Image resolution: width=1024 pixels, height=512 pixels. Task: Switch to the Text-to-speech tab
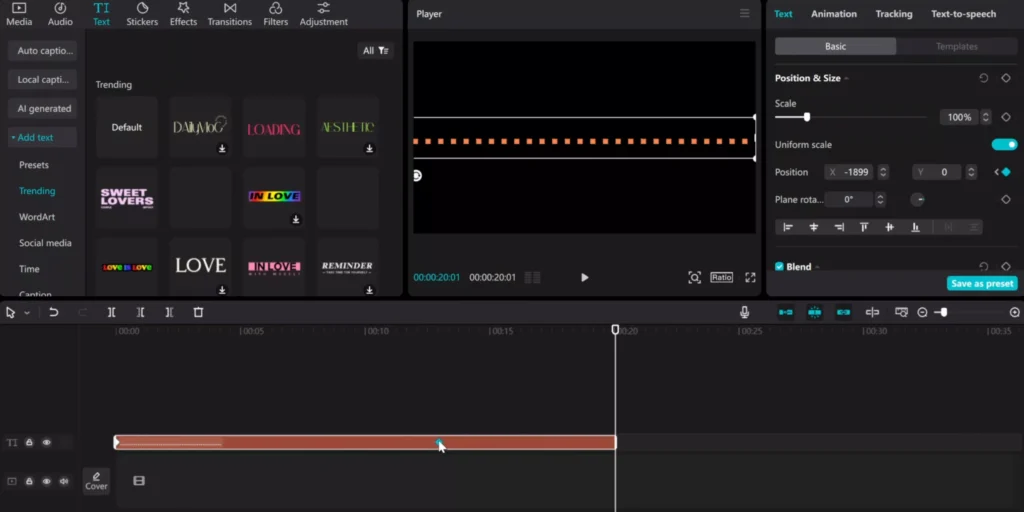(x=964, y=14)
